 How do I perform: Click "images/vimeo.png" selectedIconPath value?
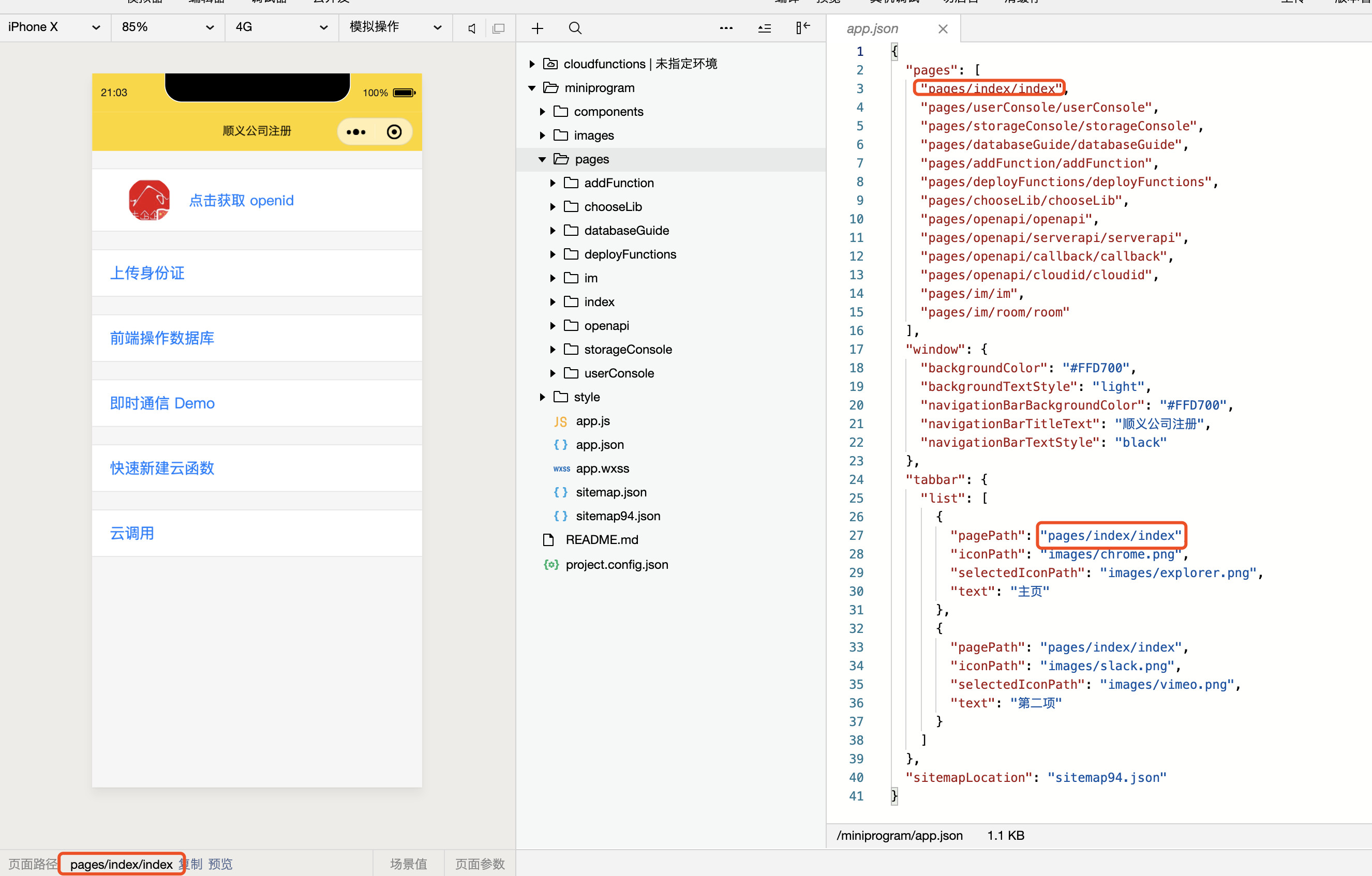(x=1167, y=685)
